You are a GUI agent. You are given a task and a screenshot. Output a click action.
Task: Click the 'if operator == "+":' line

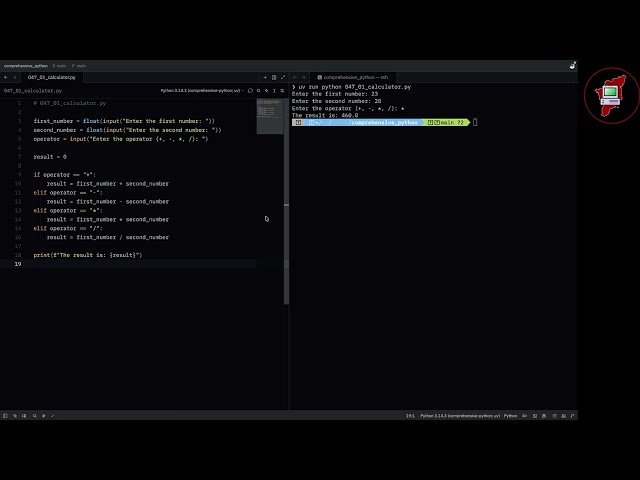tap(64, 175)
